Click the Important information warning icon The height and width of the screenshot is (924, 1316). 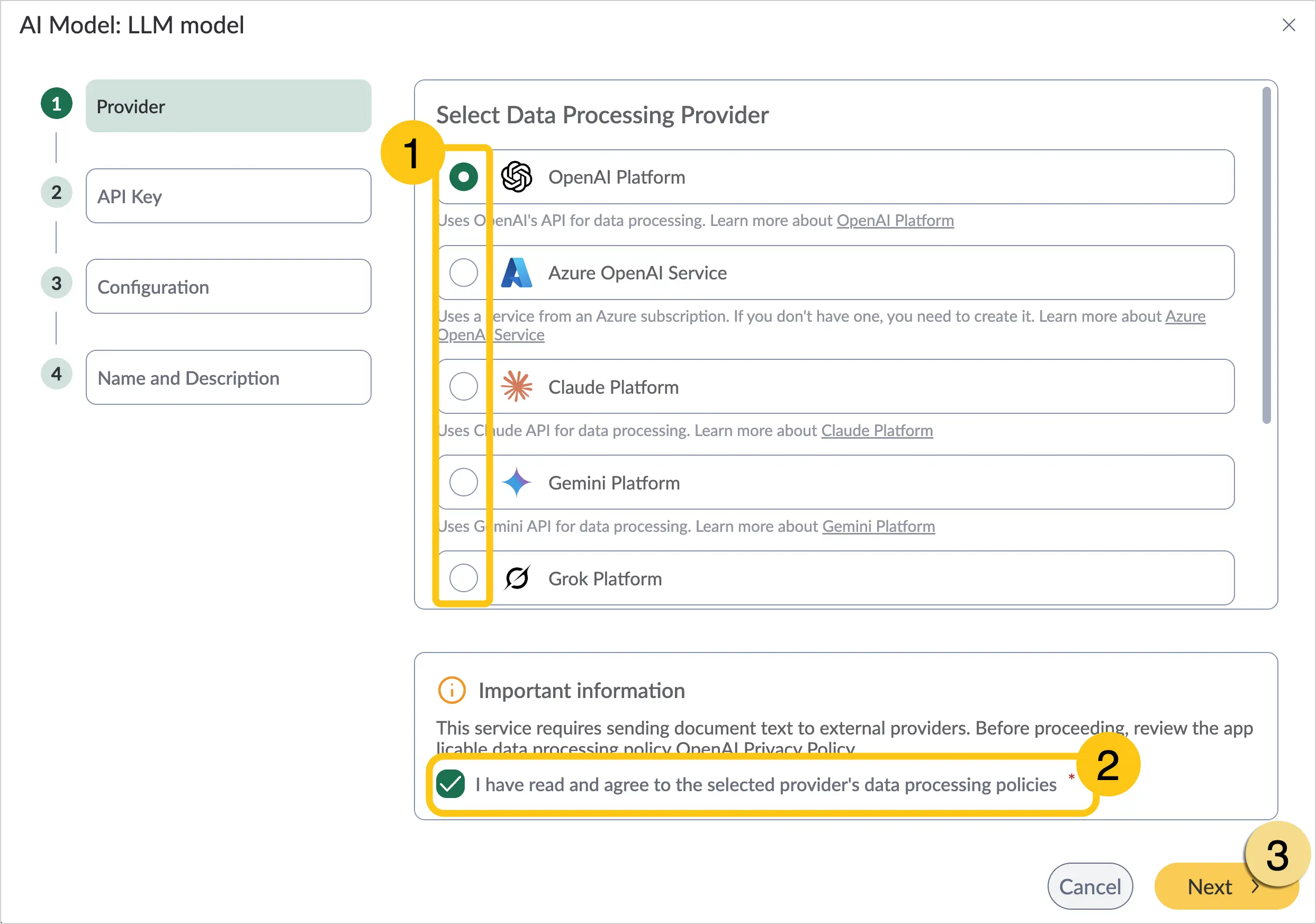click(451, 690)
